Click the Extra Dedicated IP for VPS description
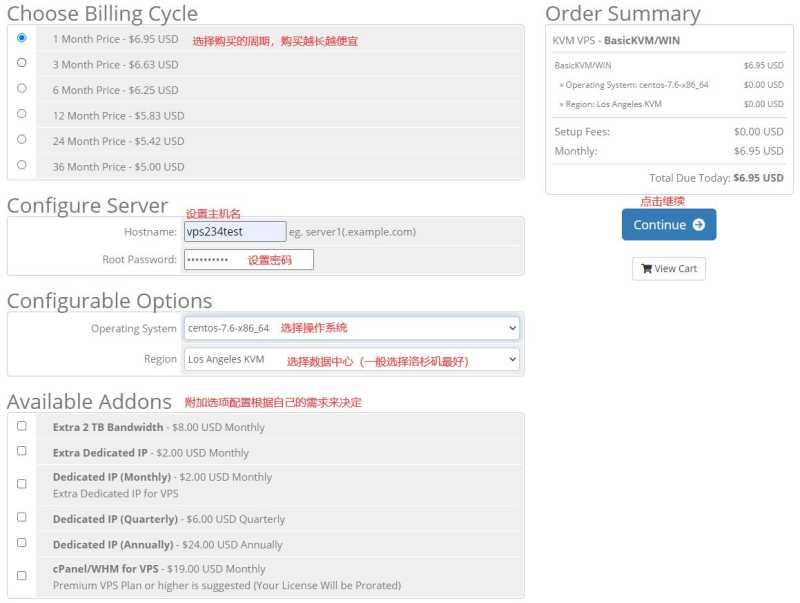The width and height of the screenshot is (800, 603). click(x=115, y=494)
